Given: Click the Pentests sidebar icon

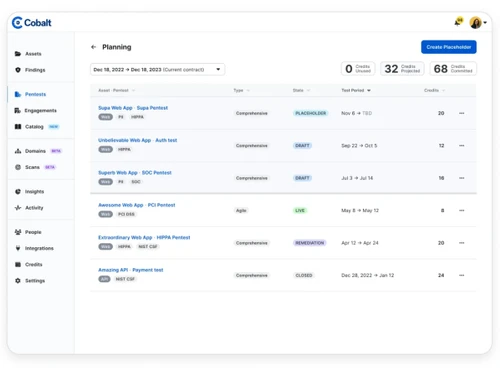Looking at the screenshot, I should coord(18,94).
